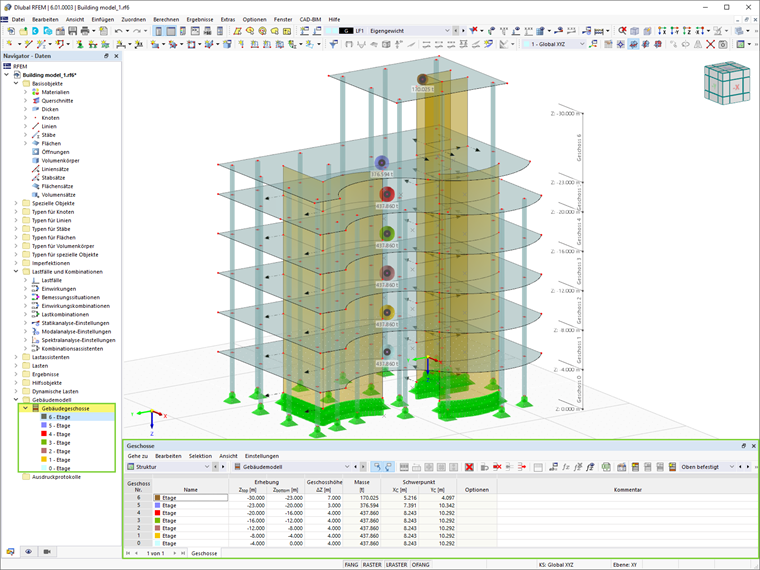Collapse the Gebäudegeschosse tree node
The image size is (760, 570).
pyautogui.click(x=25, y=408)
